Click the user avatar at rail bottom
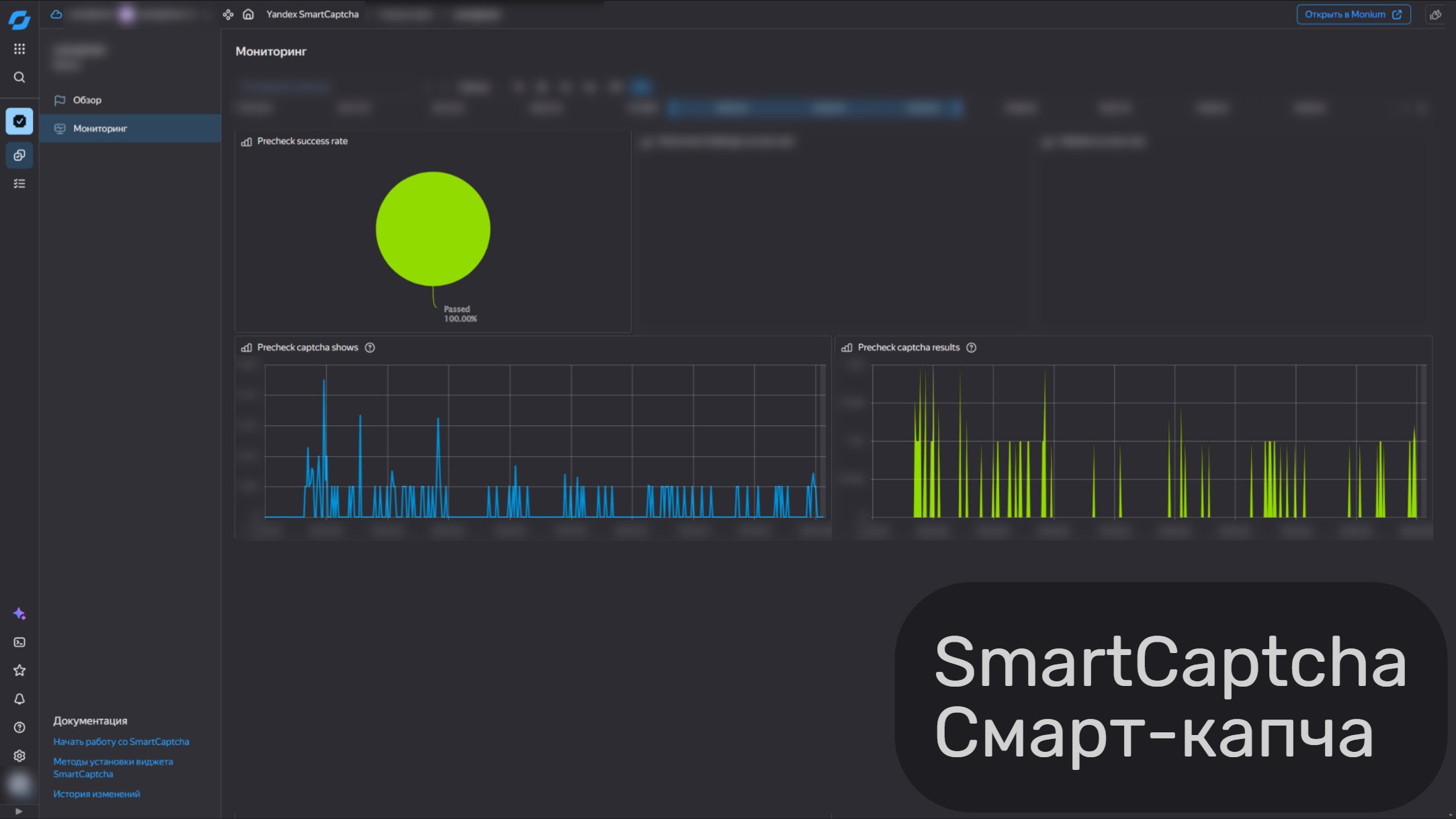Viewport: 1456px width, 819px height. pos(19,784)
